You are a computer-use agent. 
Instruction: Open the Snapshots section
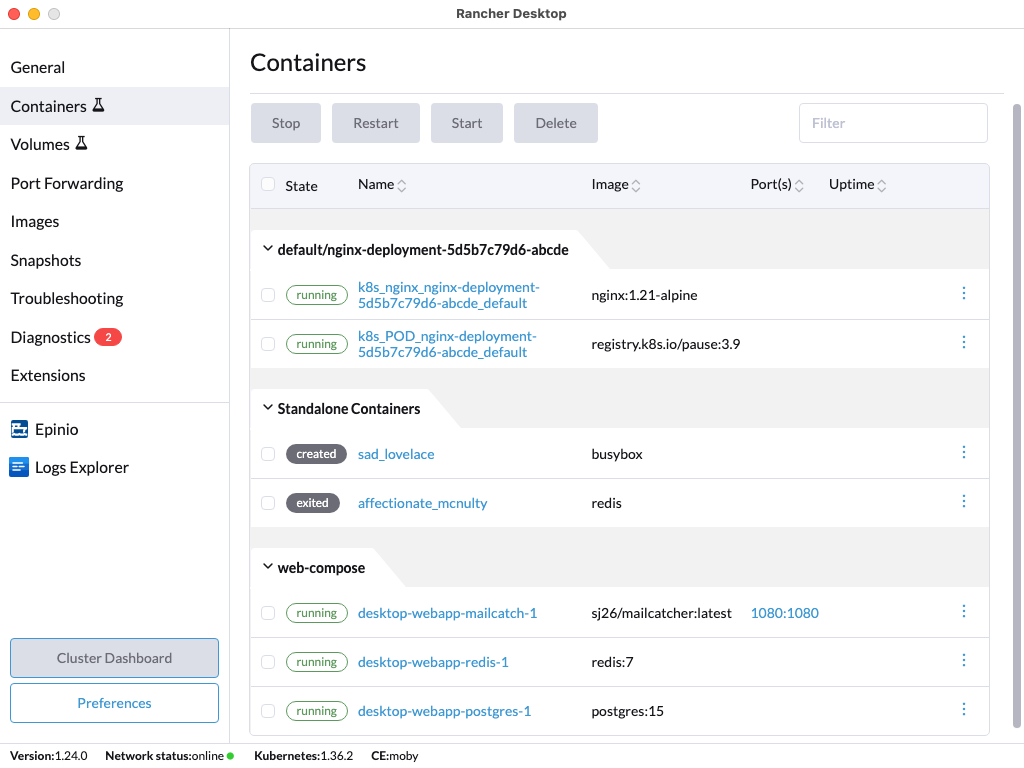(x=114, y=261)
